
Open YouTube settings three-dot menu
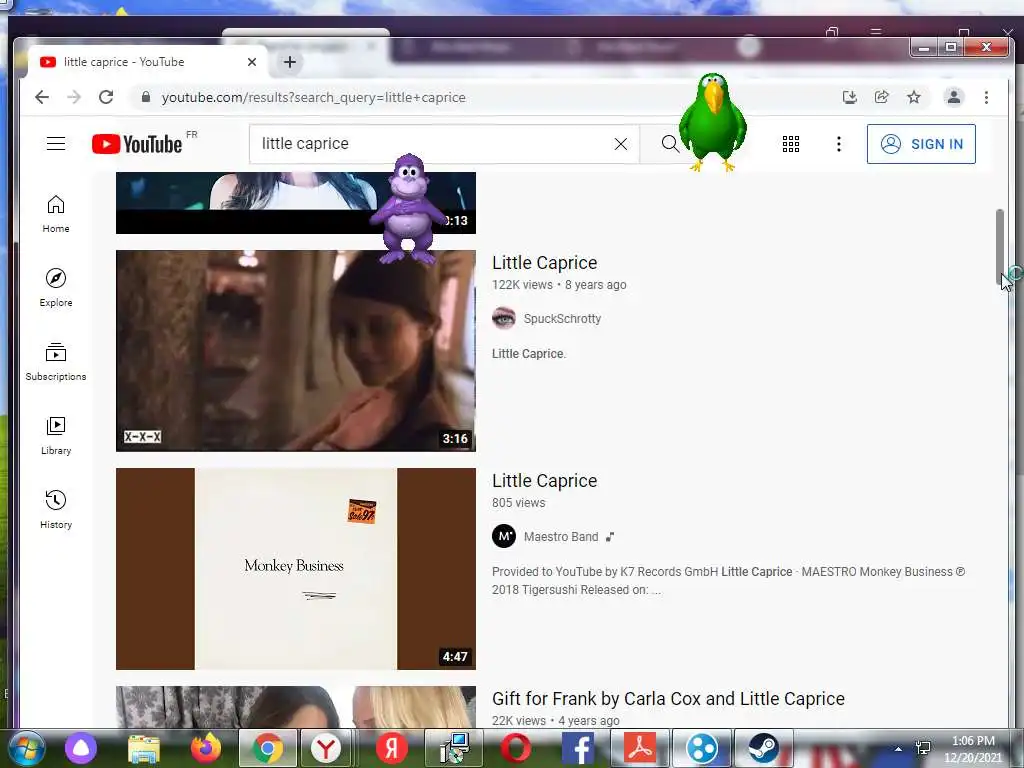tap(839, 144)
